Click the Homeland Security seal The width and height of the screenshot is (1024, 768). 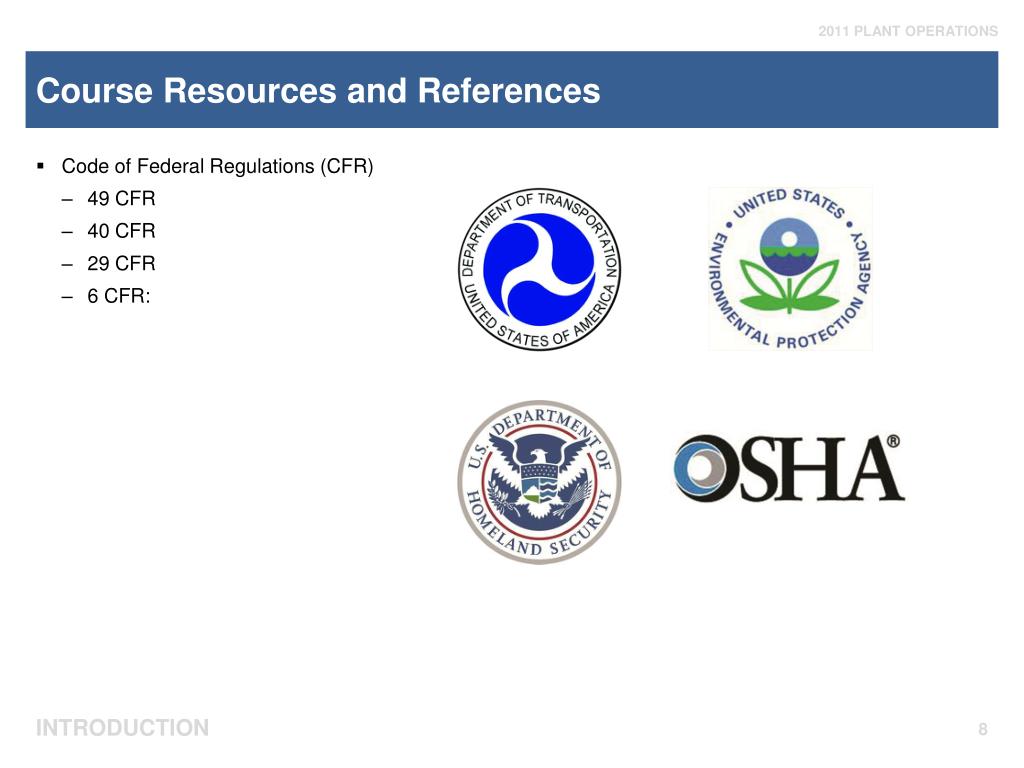coord(539,482)
